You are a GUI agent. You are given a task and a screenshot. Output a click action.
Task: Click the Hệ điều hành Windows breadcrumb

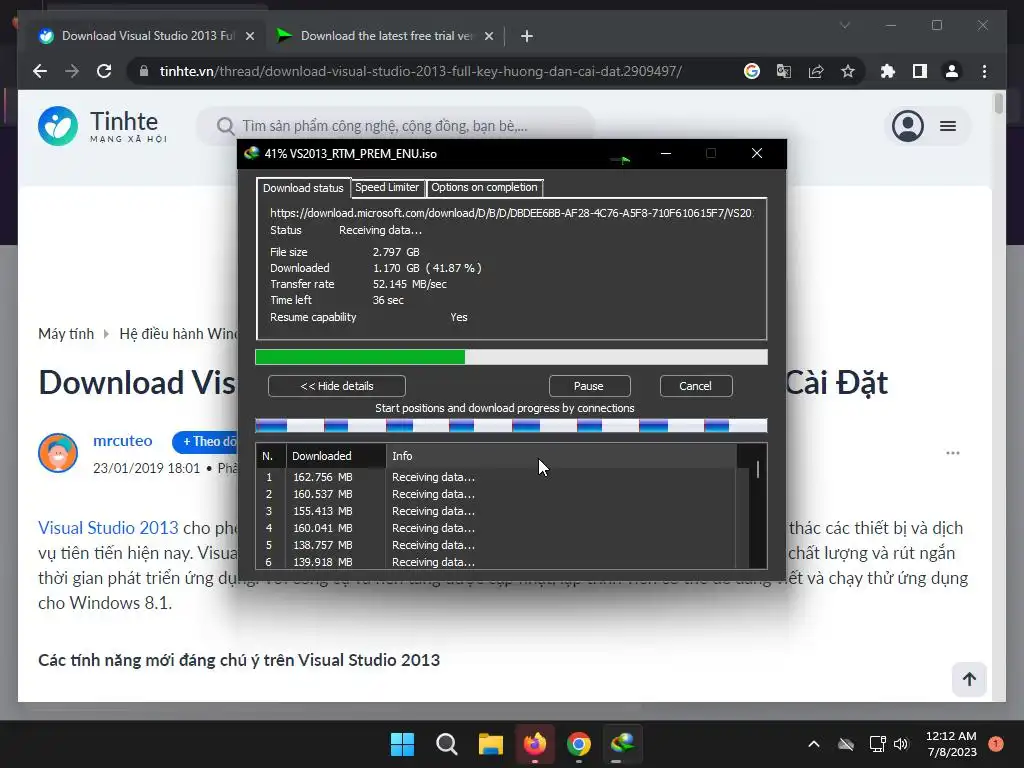[178, 334]
